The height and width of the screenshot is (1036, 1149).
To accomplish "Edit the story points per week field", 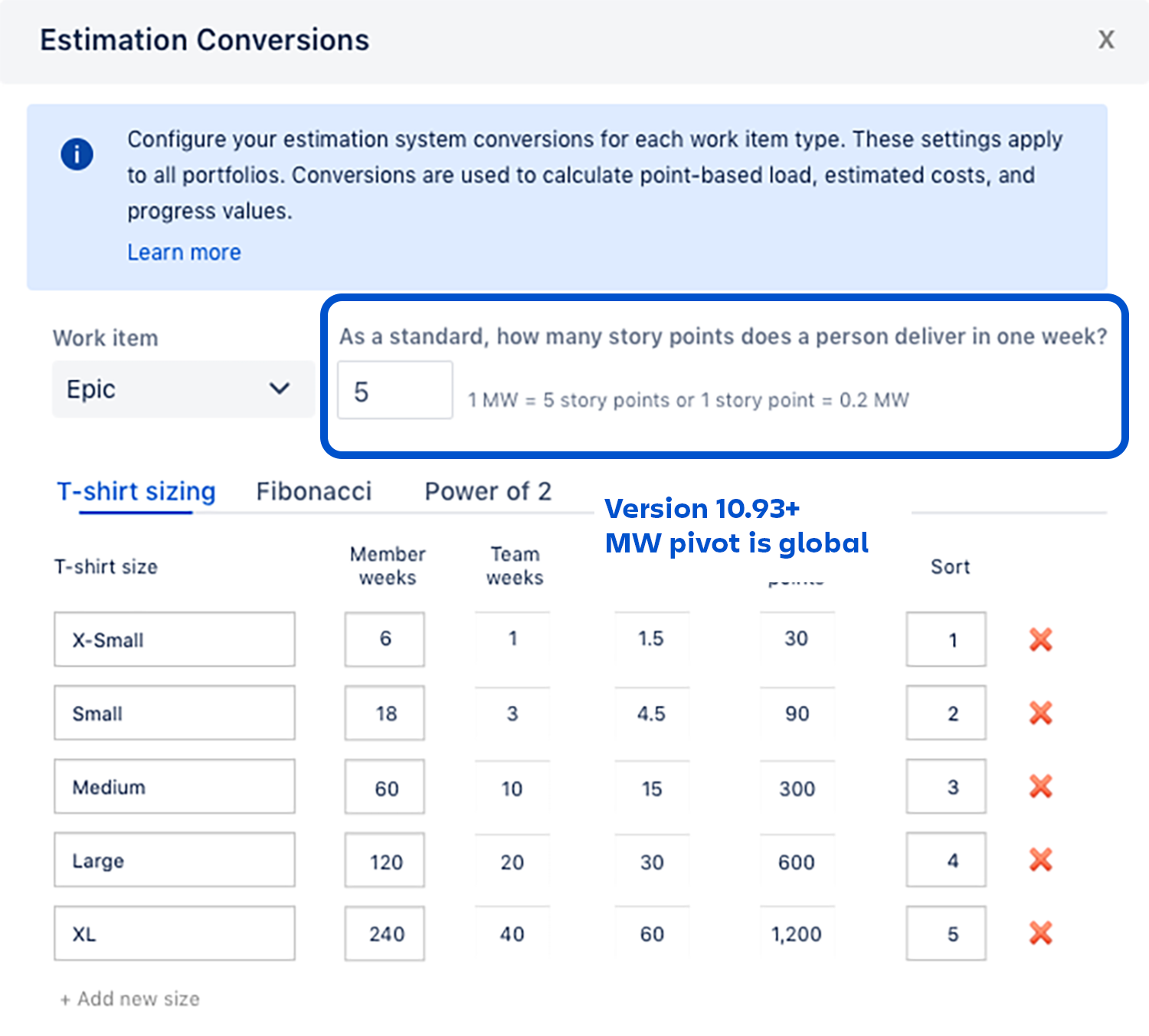I will (395, 391).
